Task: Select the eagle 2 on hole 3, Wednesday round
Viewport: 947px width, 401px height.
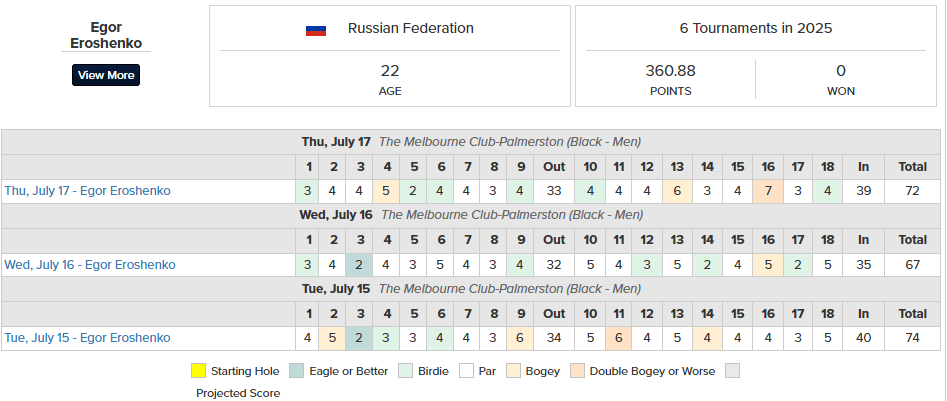Action: 360,265
